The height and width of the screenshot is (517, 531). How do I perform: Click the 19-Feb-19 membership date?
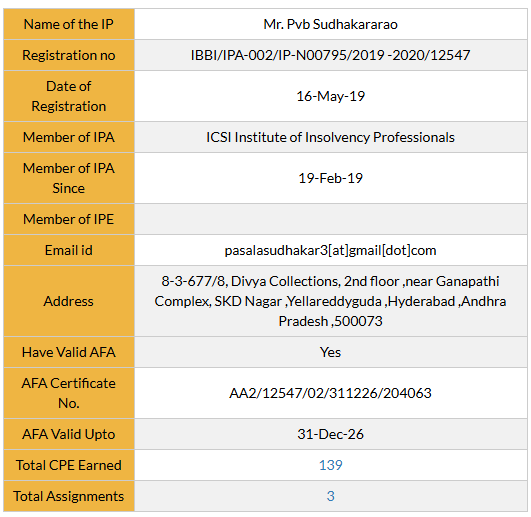tap(330, 178)
